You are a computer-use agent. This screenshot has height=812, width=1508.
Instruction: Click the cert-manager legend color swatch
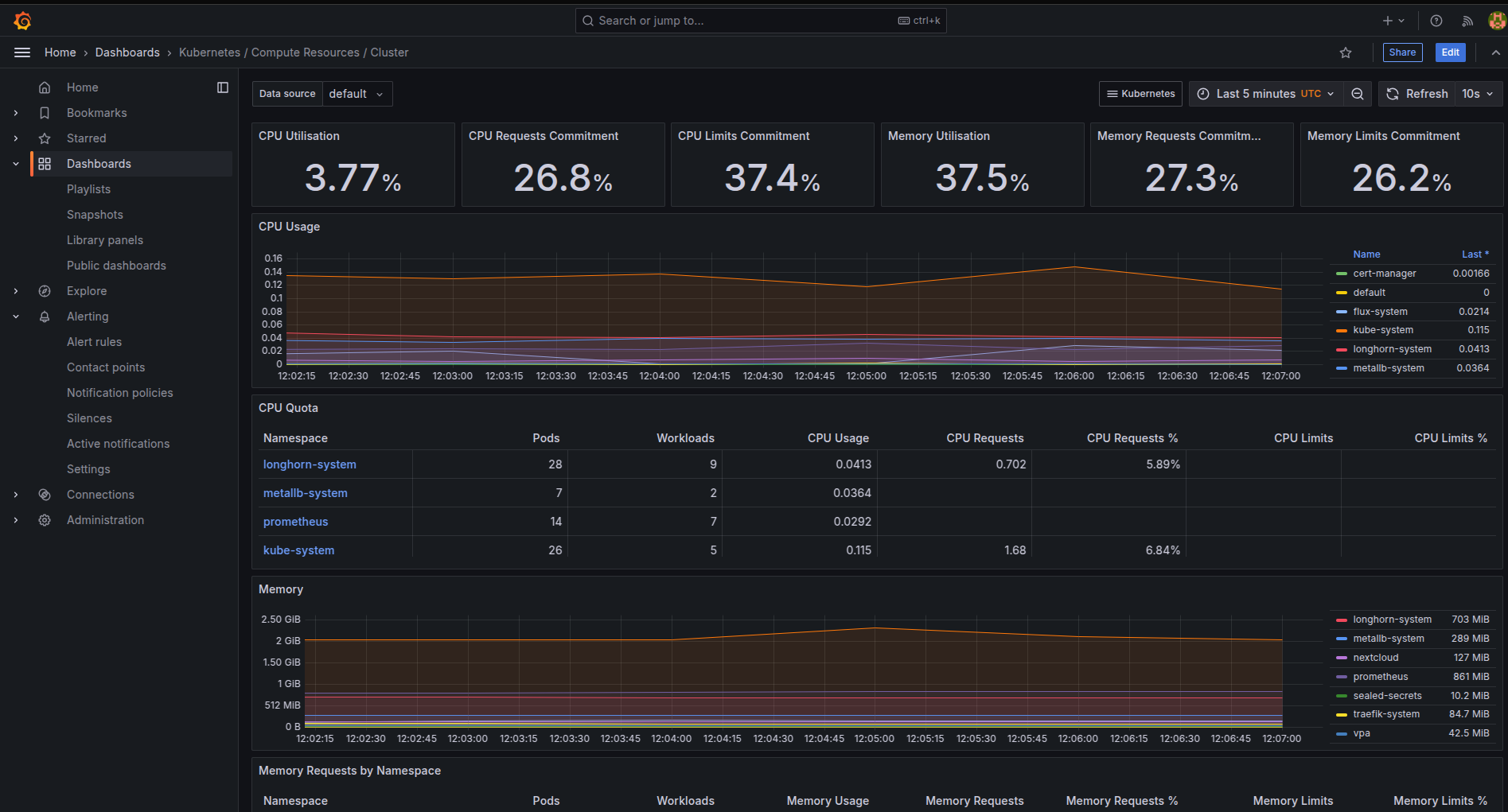pos(1342,274)
